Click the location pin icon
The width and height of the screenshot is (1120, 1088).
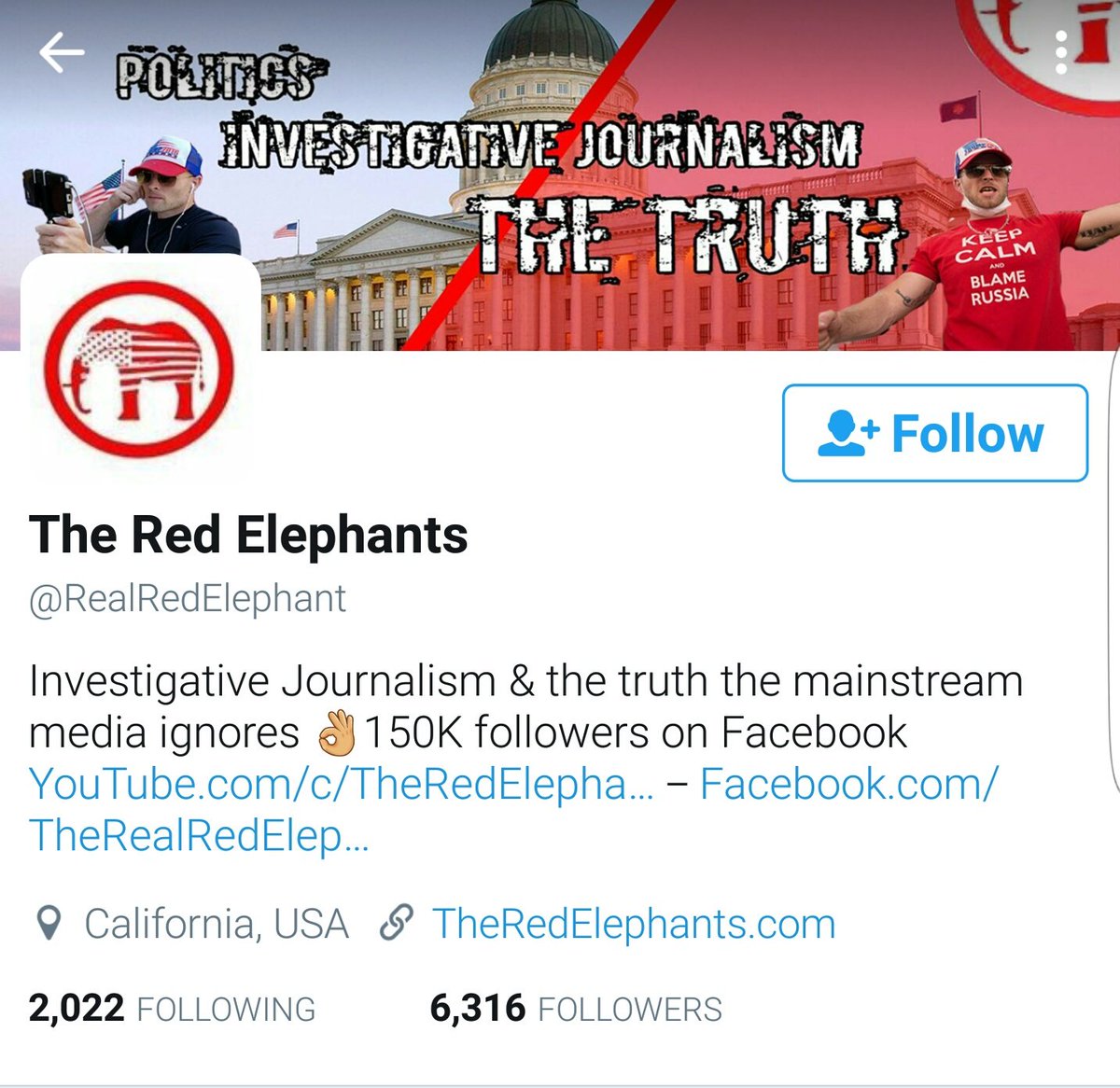[x=49, y=924]
